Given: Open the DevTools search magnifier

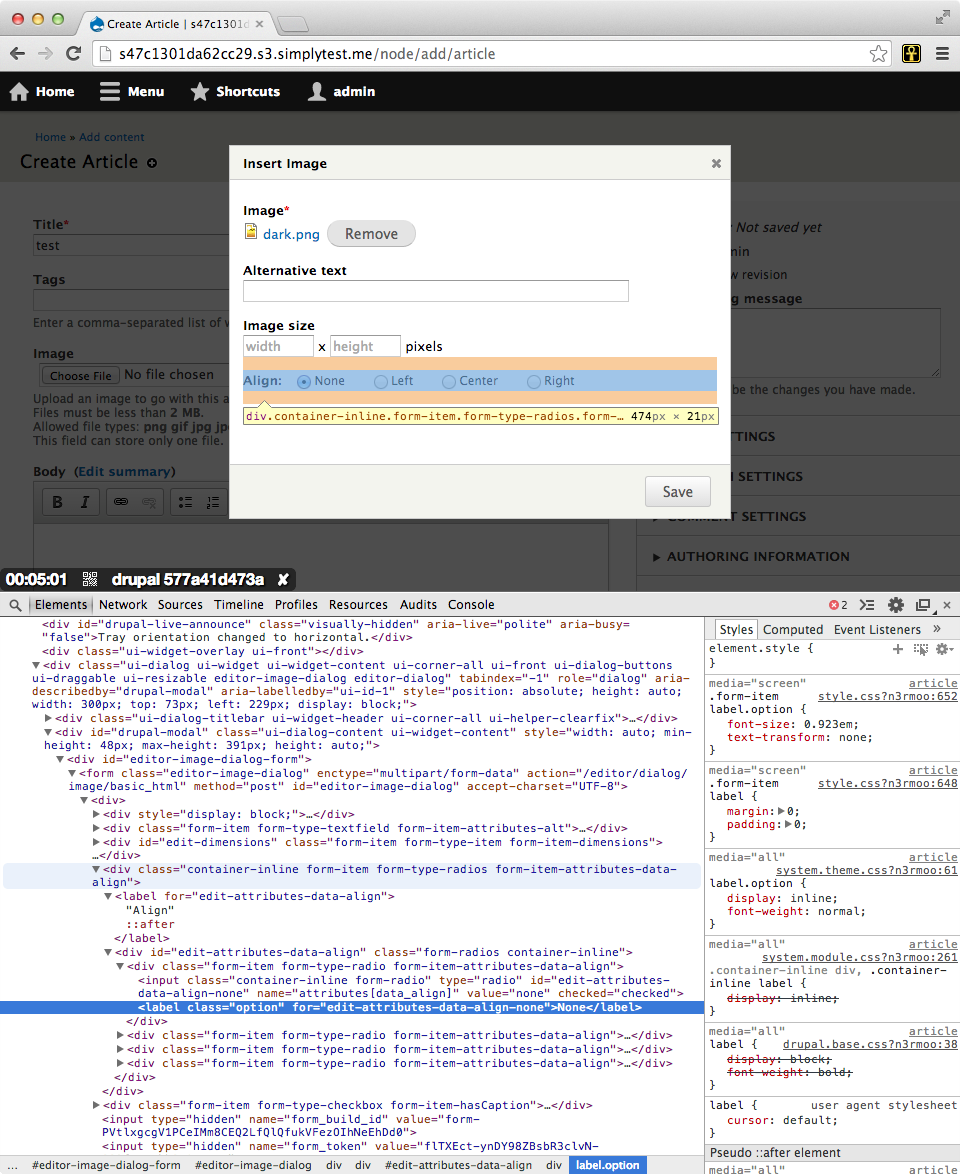Looking at the screenshot, I should pos(14,604).
